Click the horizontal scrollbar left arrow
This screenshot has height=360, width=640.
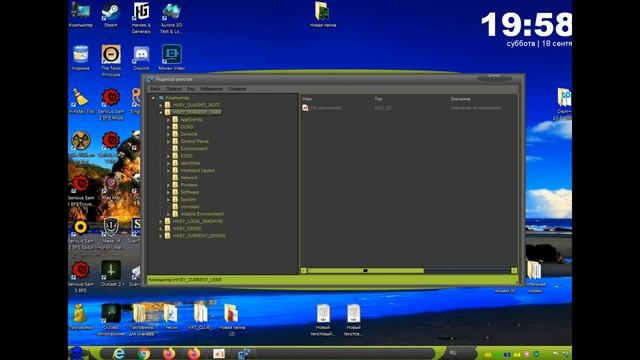point(304,270)
